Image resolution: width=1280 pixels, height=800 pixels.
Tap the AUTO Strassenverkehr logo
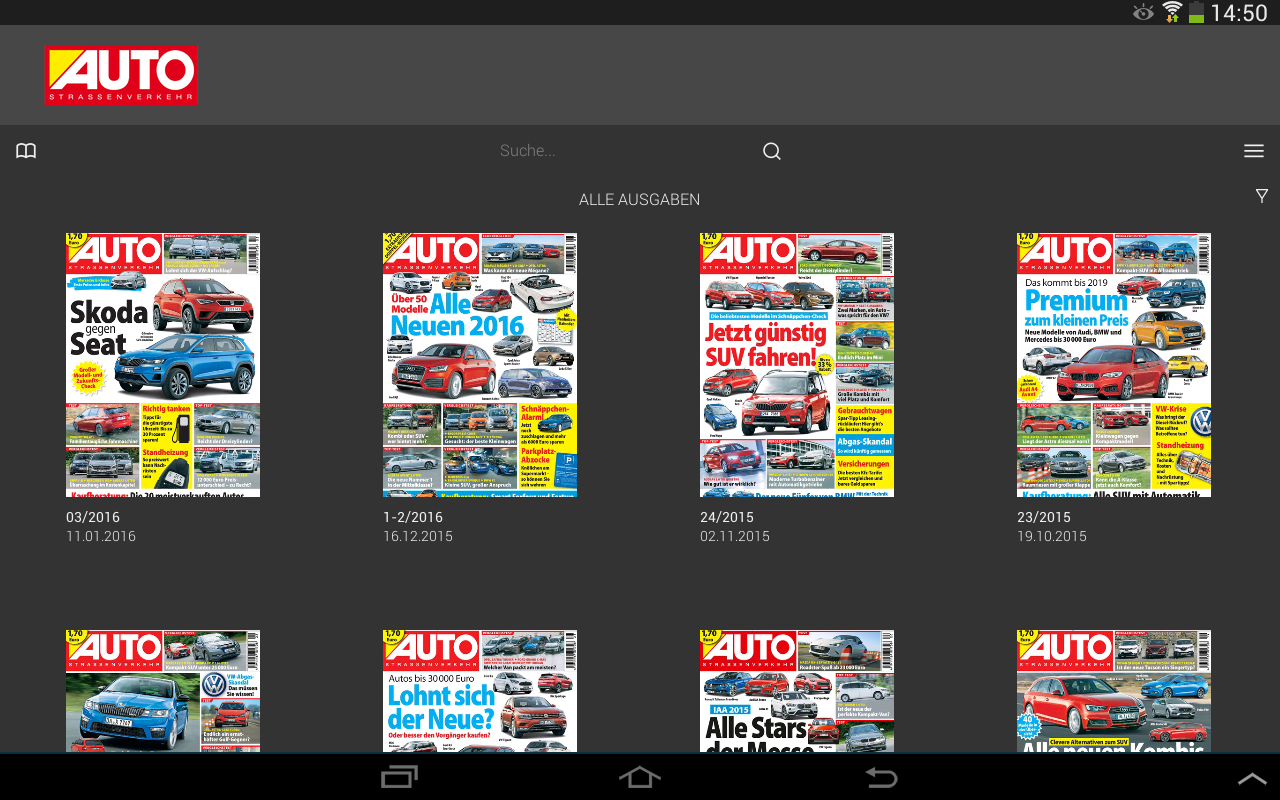121,75
